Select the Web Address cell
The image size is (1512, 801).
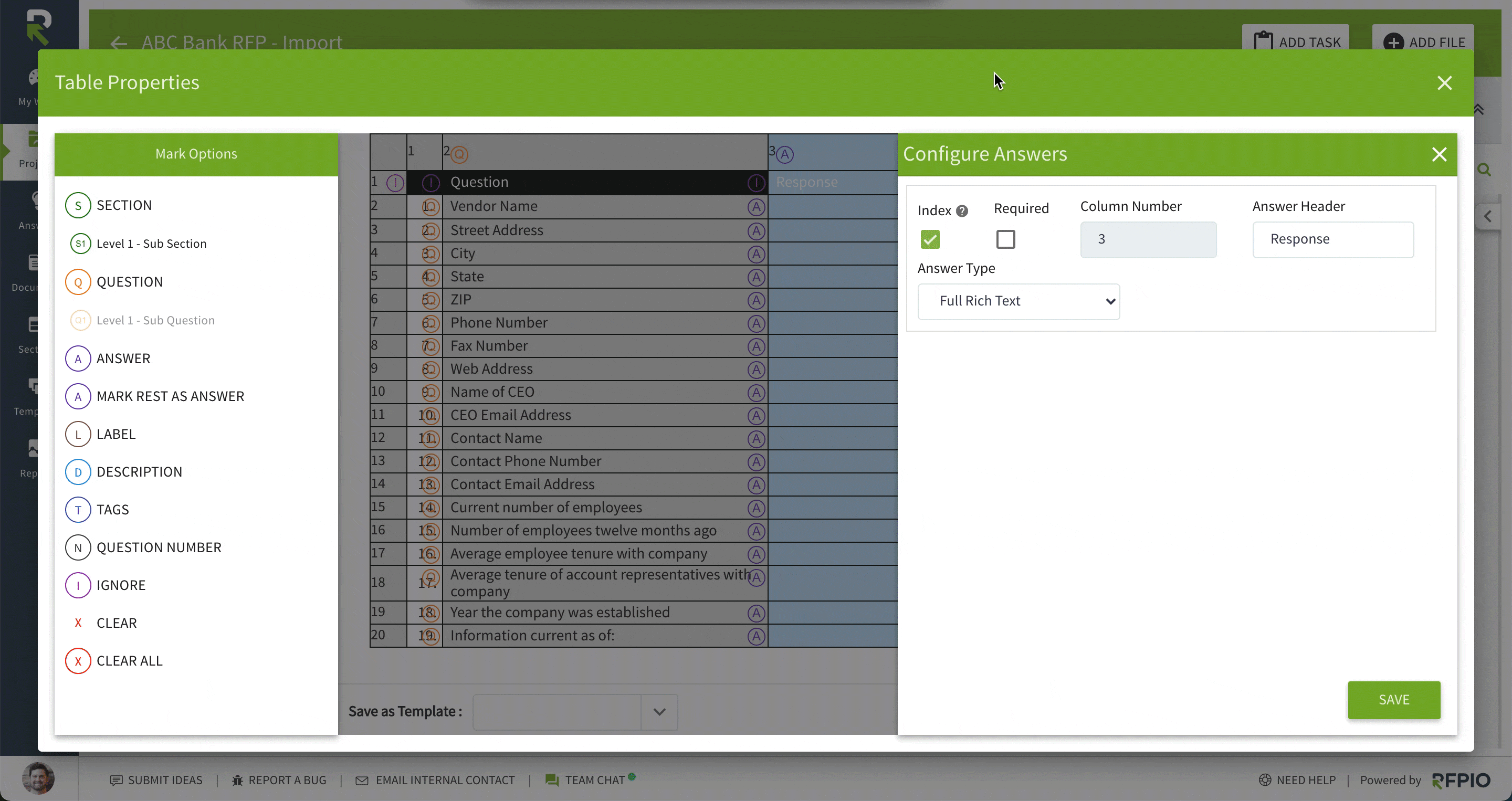[605, 369]
